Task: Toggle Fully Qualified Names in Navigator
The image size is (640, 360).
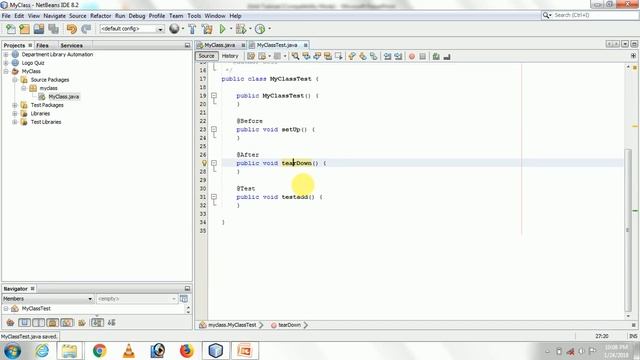Action: click(82, 323)
